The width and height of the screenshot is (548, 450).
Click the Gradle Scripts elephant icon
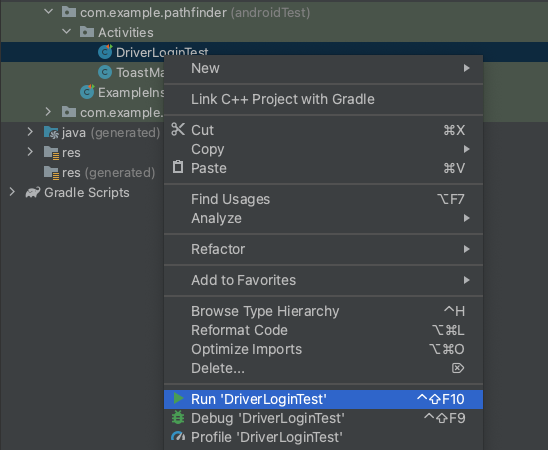[33, 193]
